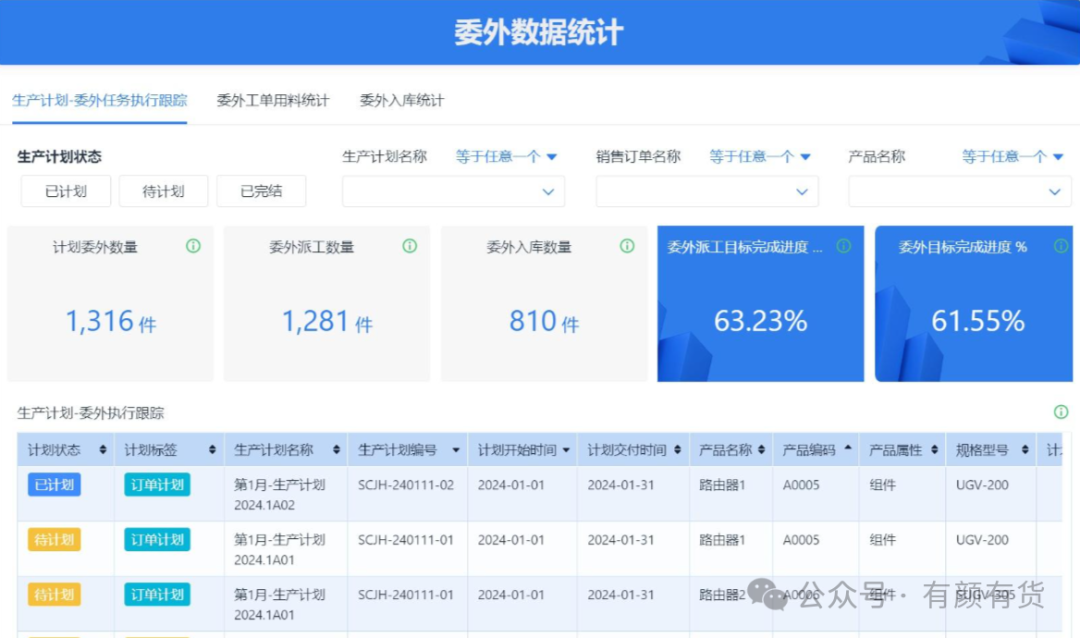Screen dimensions: 1080x638
Task: Click blue 已计划 status tag in first row
Action: 54,485
